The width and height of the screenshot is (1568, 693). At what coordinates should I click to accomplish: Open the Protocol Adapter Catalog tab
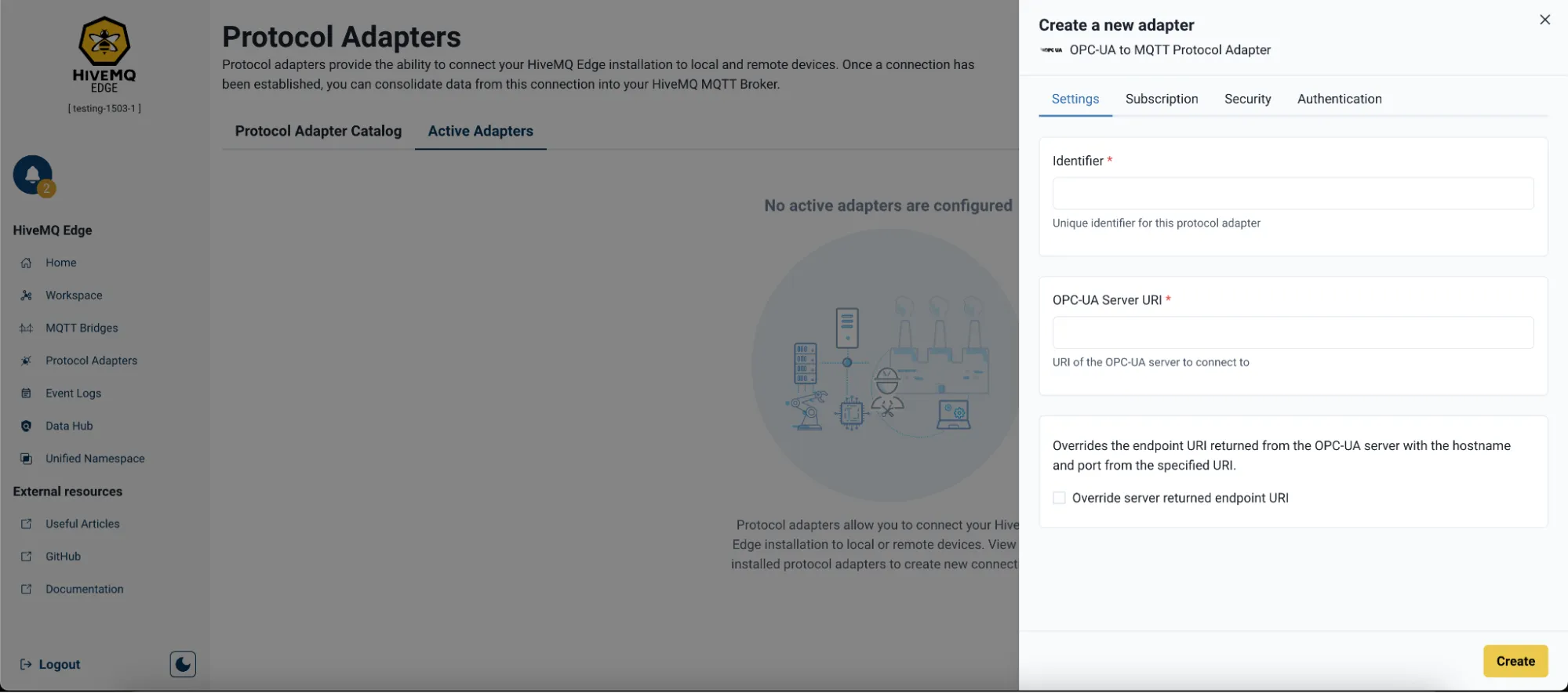tap(318, 131)
